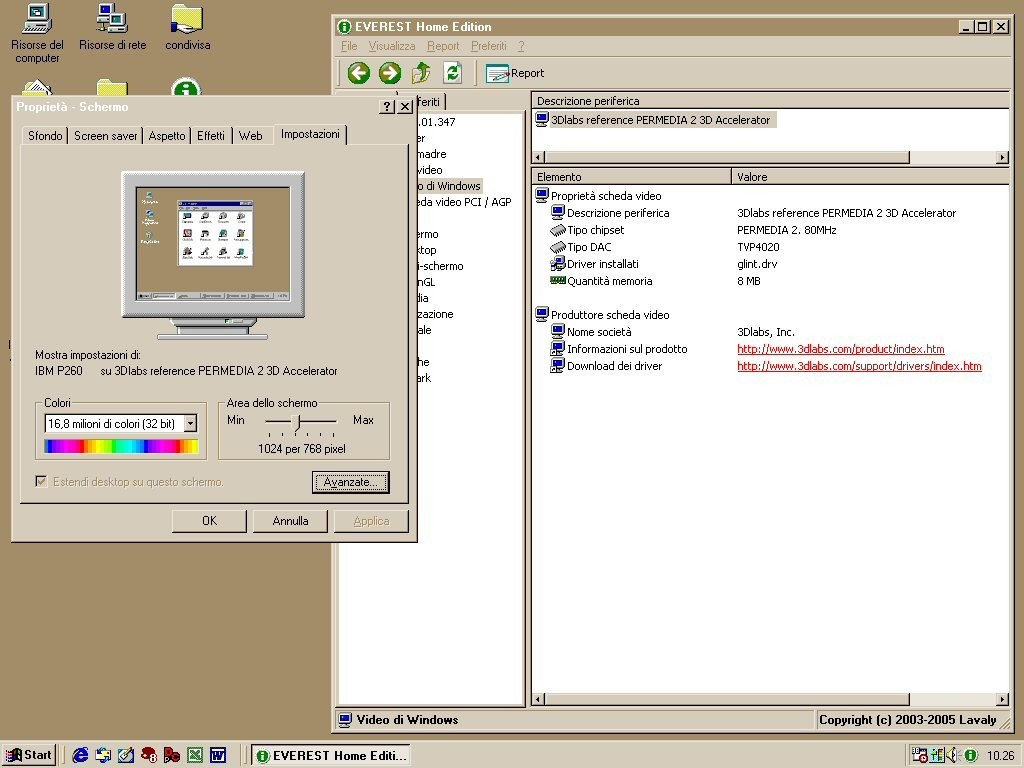Click the glint.drv value

757,264
